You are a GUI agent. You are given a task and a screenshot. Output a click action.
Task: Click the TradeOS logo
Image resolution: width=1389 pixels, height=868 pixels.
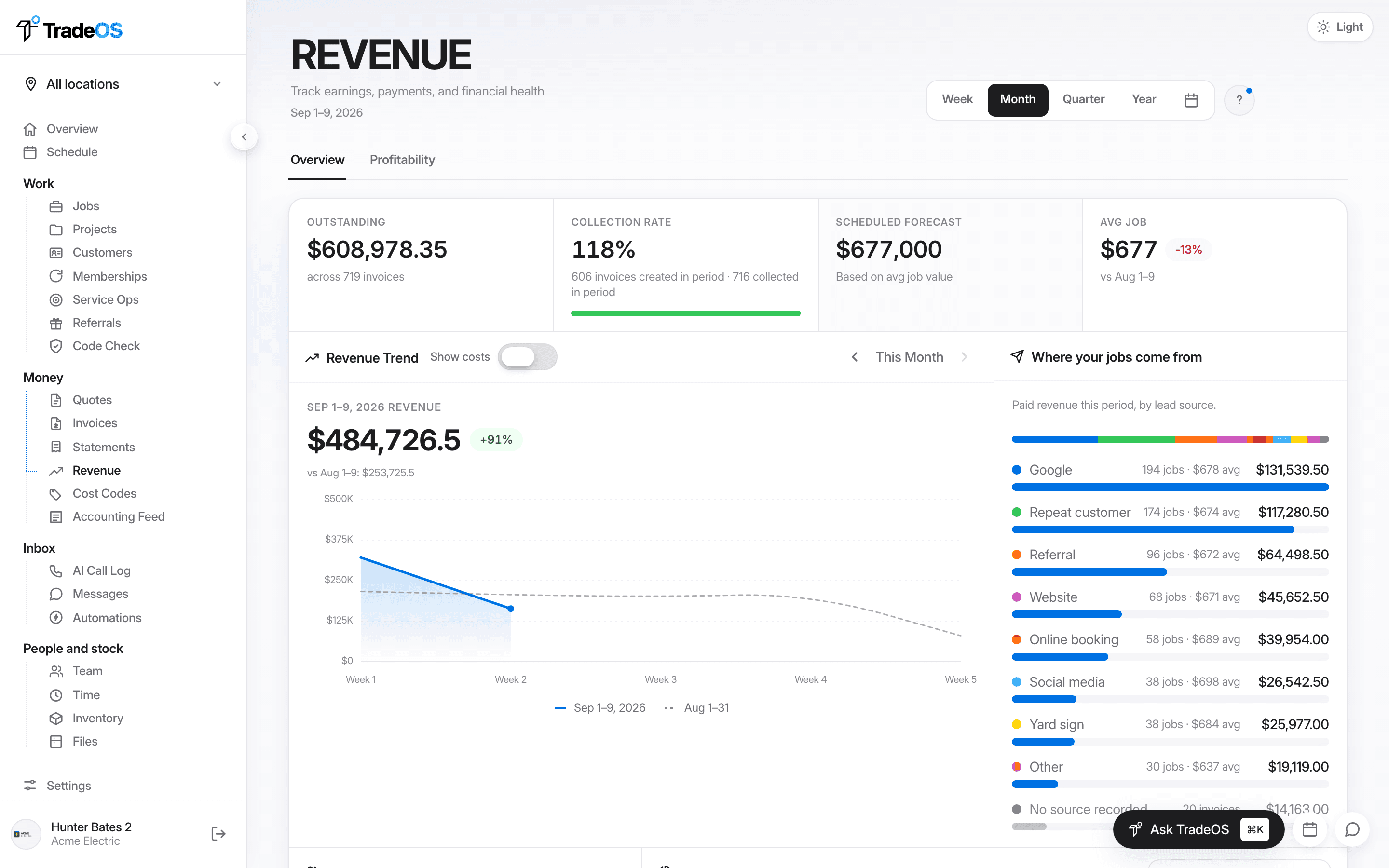coord(69,29)
